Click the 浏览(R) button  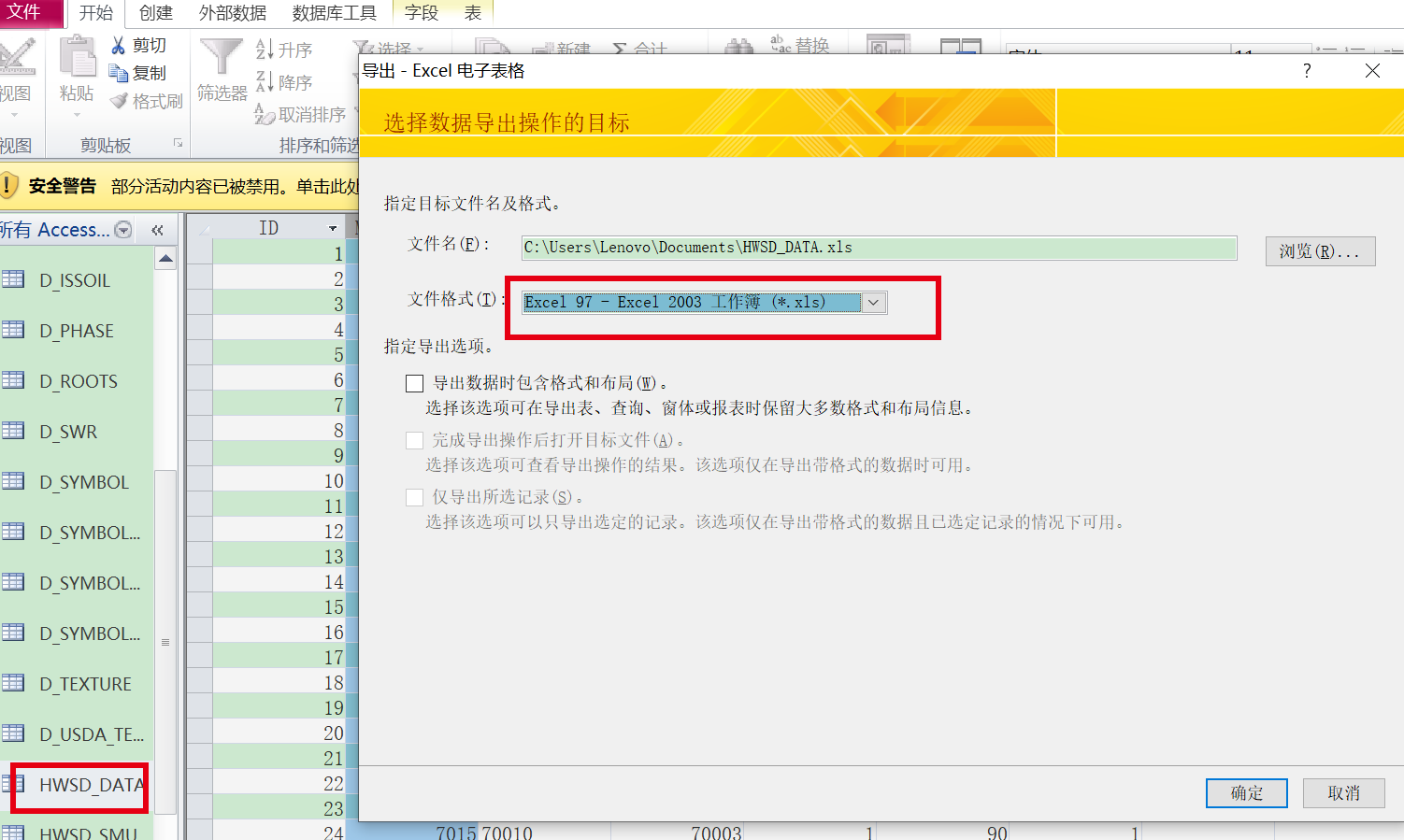click(1320, 250)
